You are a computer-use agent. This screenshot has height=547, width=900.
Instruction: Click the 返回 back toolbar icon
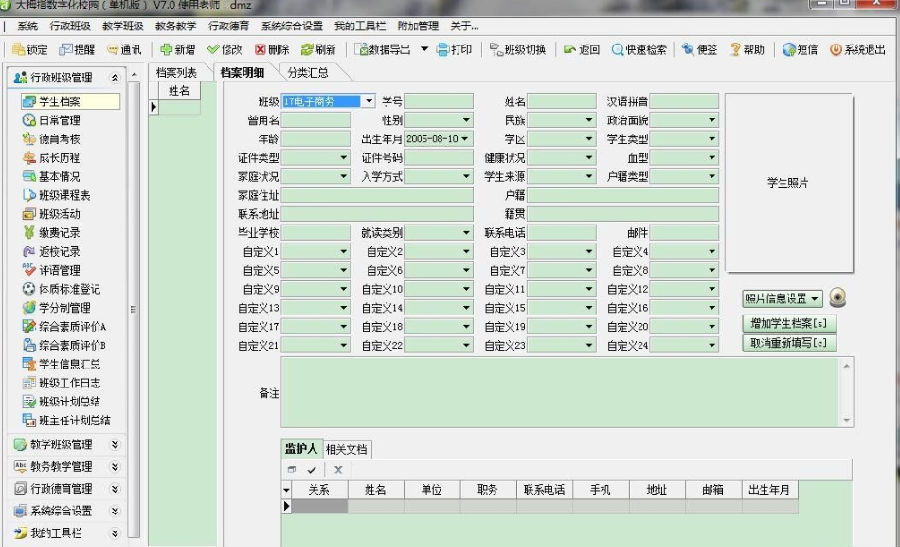[569, 50]
